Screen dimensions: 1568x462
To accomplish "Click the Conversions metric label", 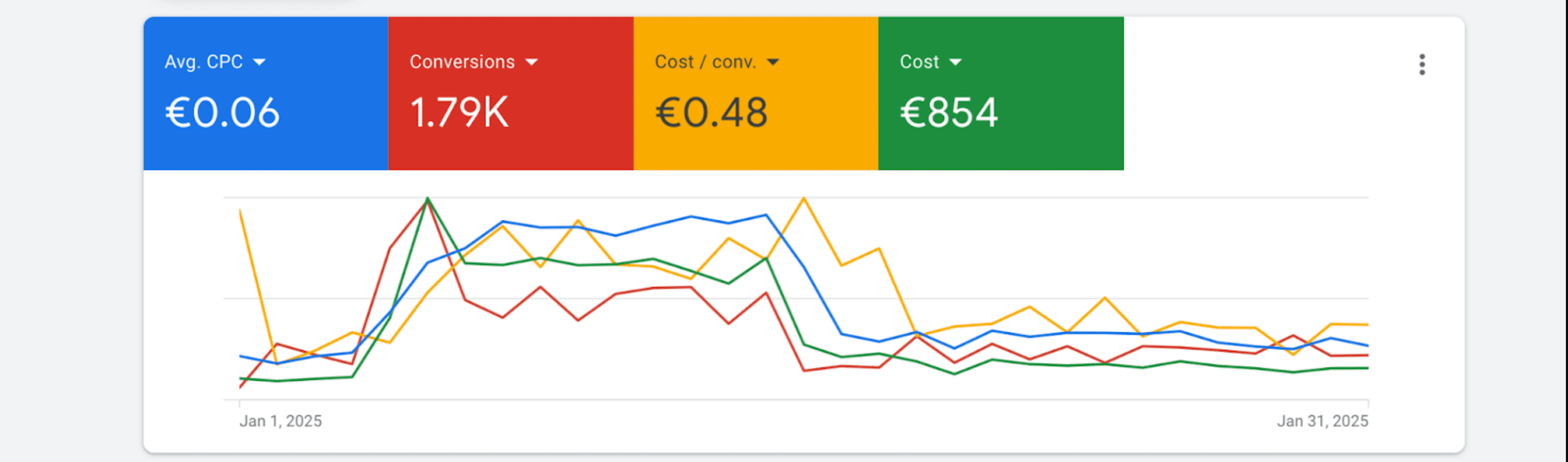I will click(x=462, y=62).
